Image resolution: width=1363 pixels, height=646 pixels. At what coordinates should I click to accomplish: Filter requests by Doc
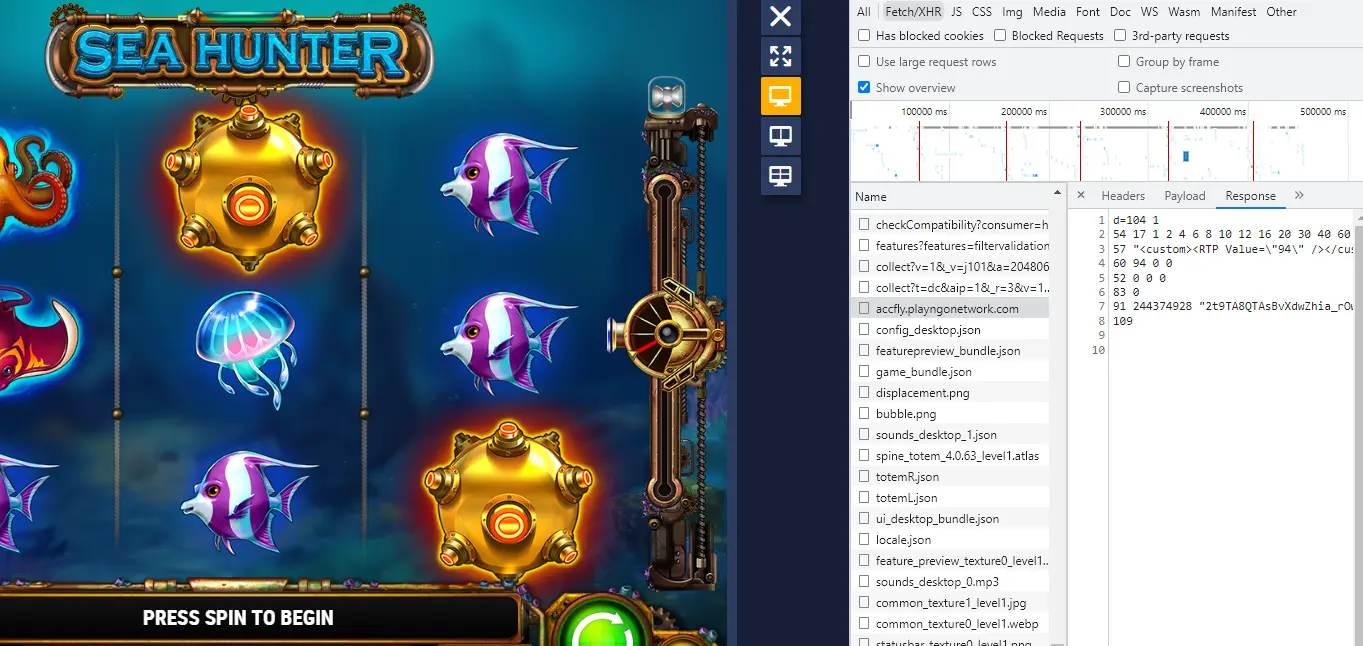[1121, 12]
